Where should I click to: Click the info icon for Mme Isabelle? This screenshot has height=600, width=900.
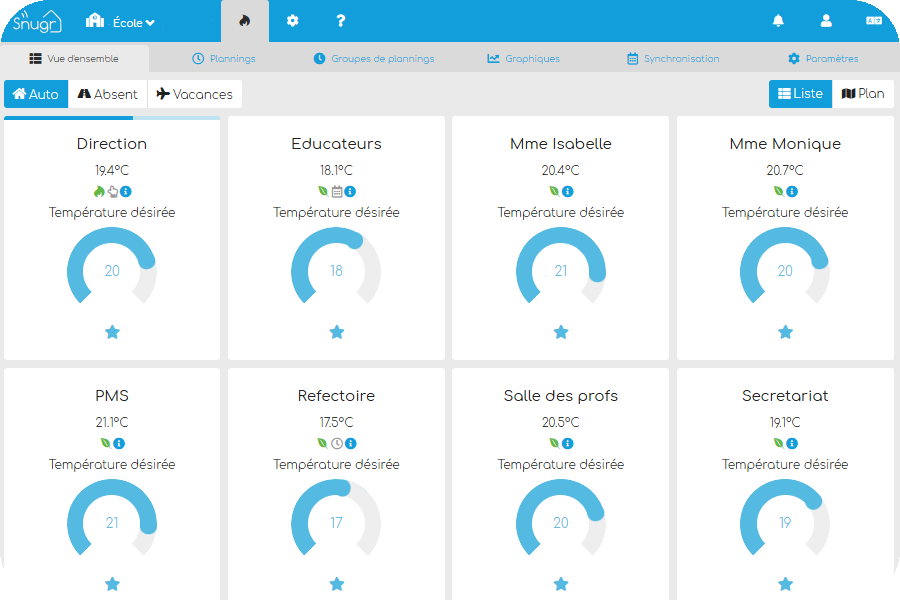(x=568, y=191)
